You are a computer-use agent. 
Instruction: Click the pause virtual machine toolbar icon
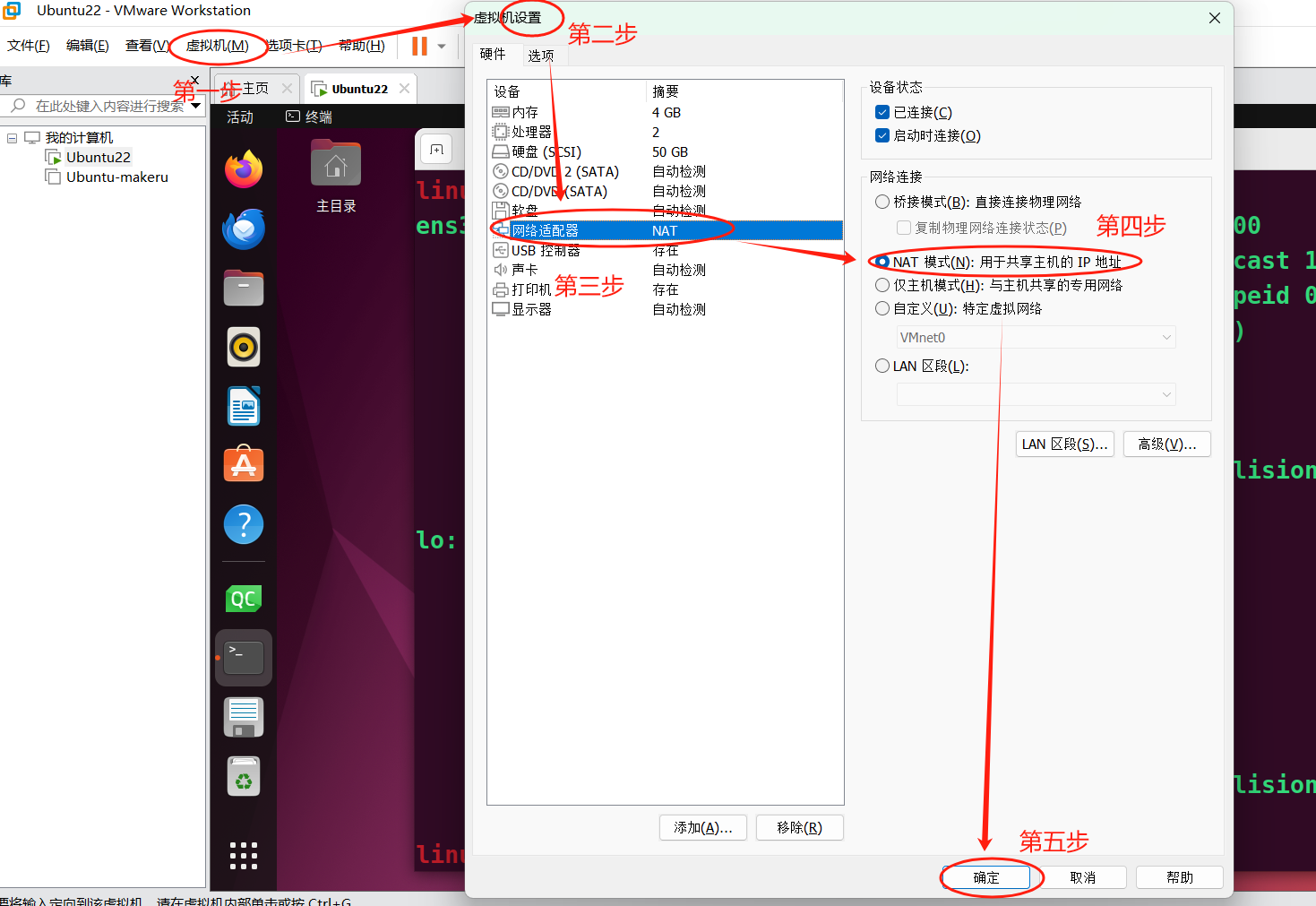(419, 46)
